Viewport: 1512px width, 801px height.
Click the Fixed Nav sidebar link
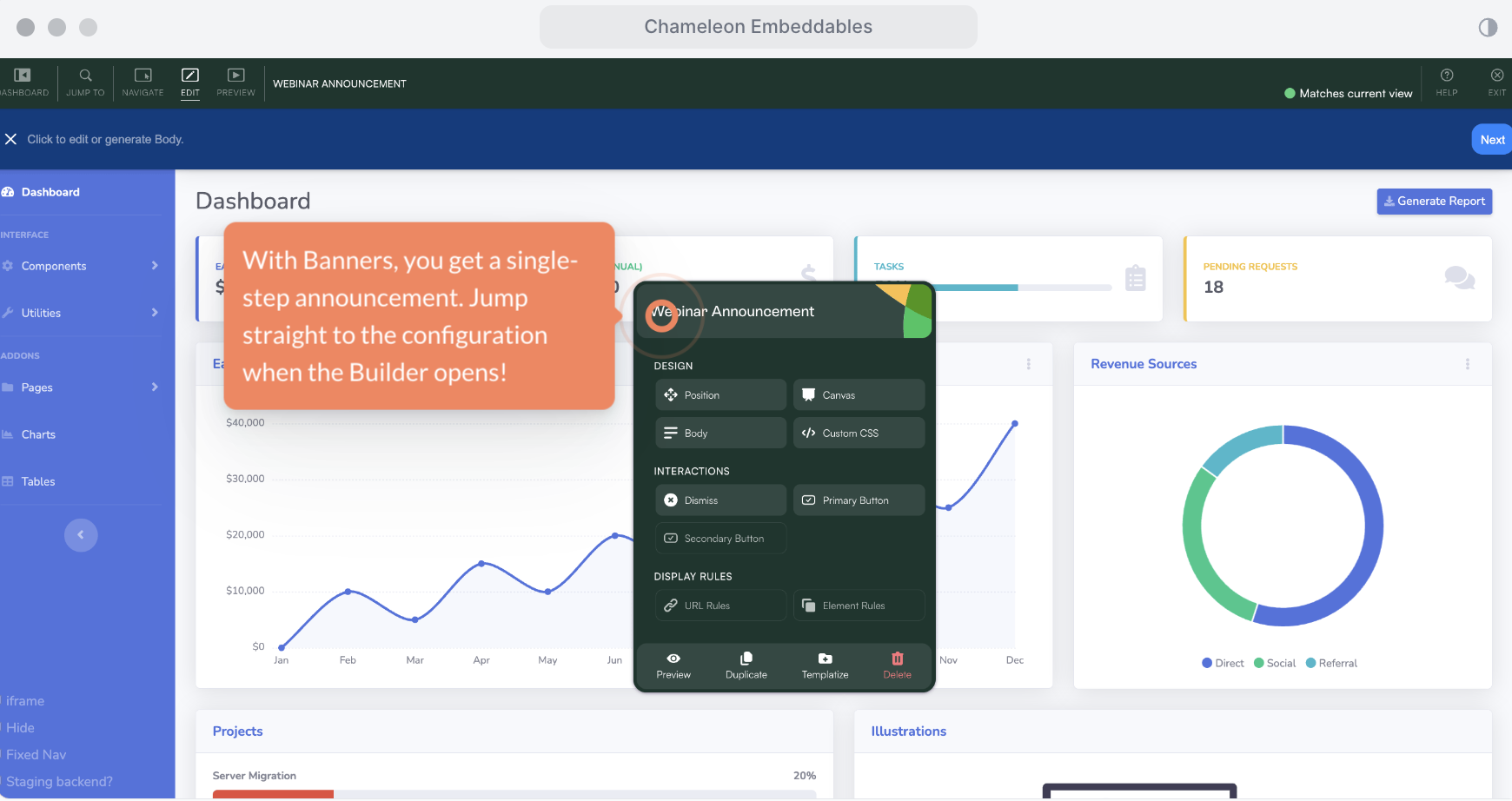pos(36,755)
